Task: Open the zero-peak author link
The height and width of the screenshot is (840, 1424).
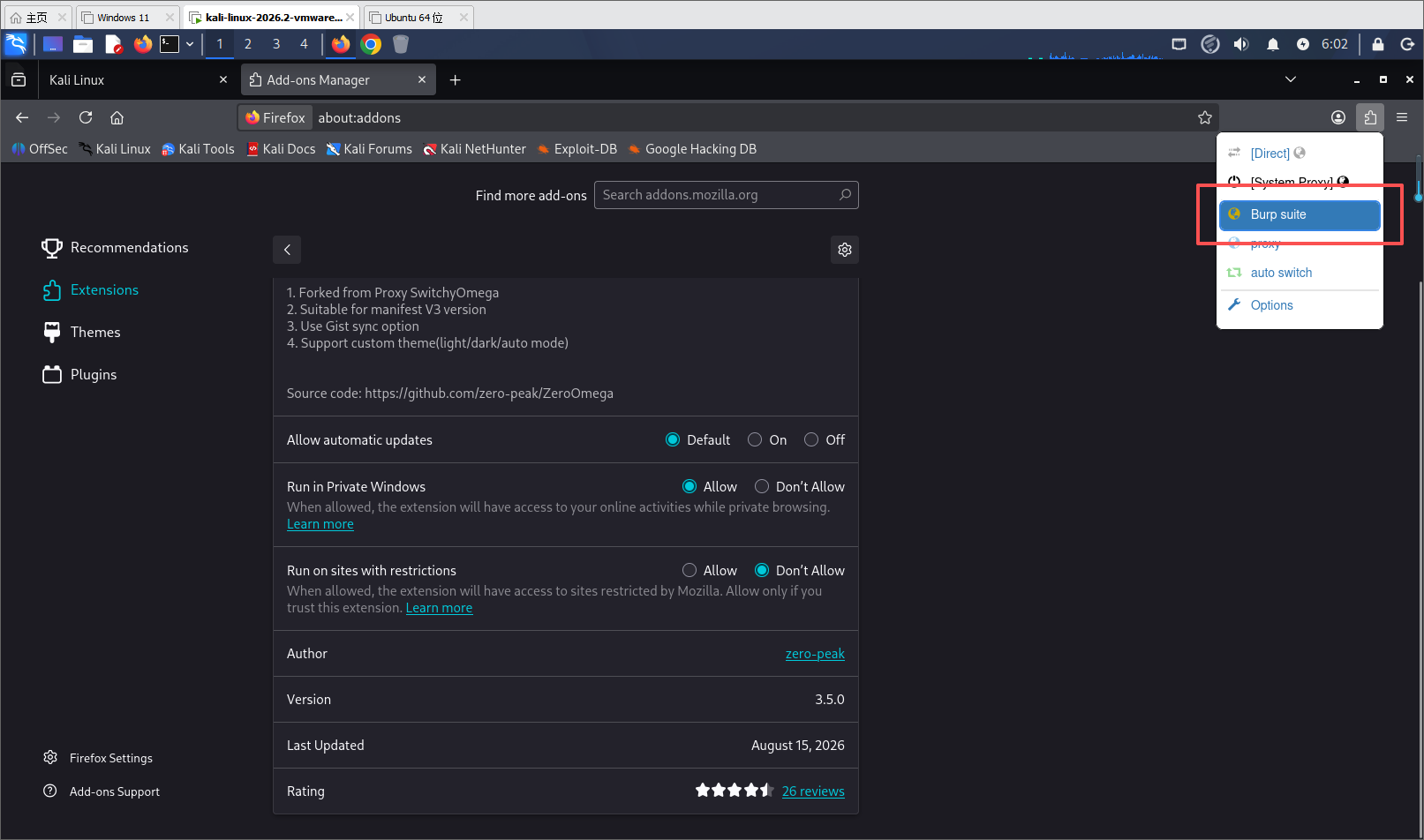Action: [x=815, y=654]
